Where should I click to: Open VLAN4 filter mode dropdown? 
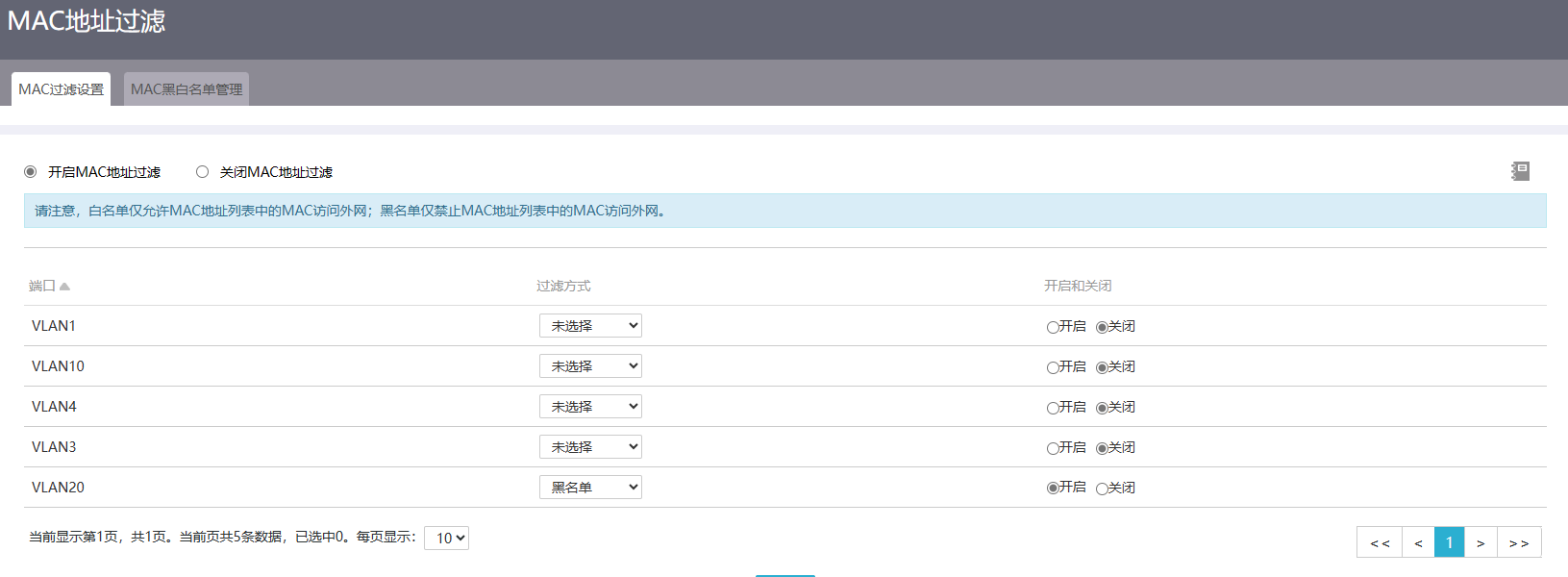(590, 407)
